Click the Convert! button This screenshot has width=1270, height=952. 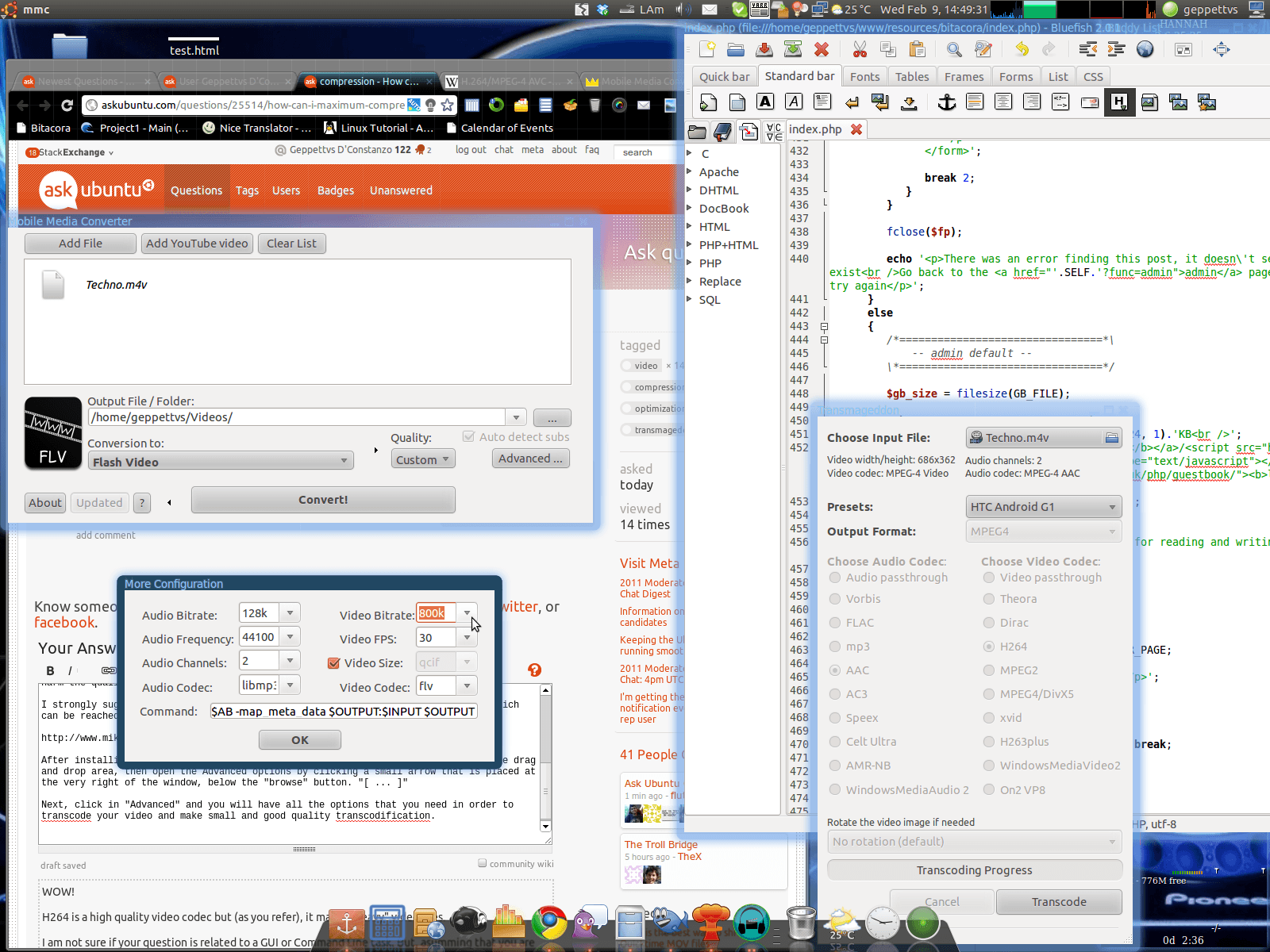point(323,500)
